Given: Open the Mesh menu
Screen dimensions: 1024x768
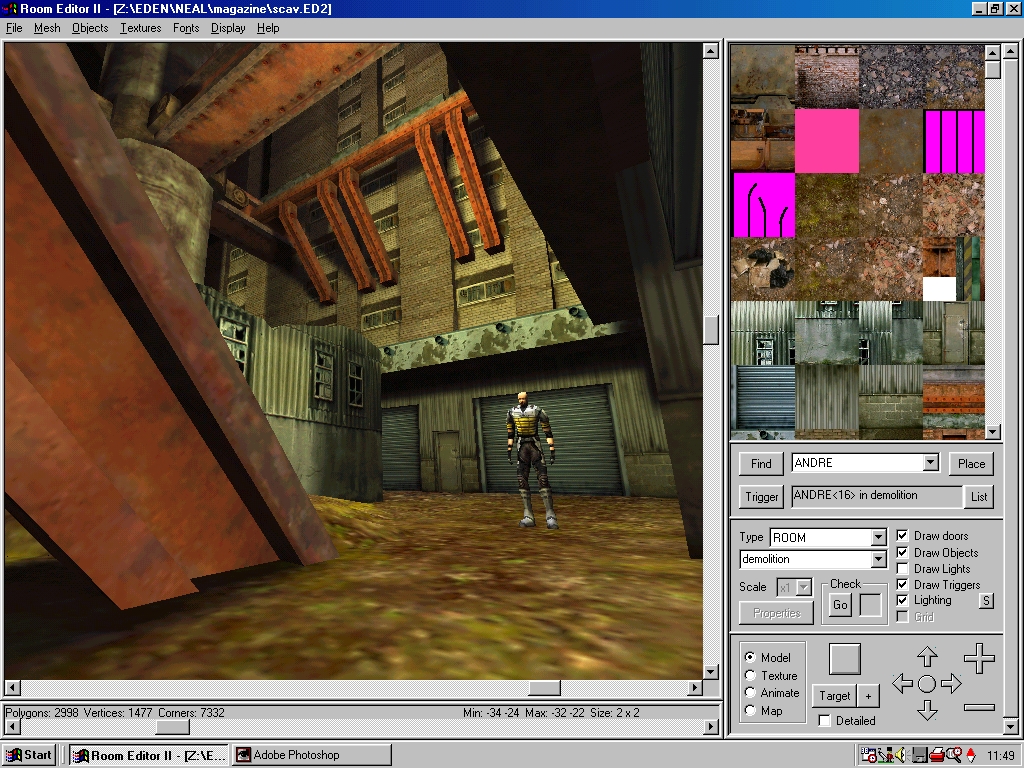Looking at the screenshot, I should (x=47, y=28).
